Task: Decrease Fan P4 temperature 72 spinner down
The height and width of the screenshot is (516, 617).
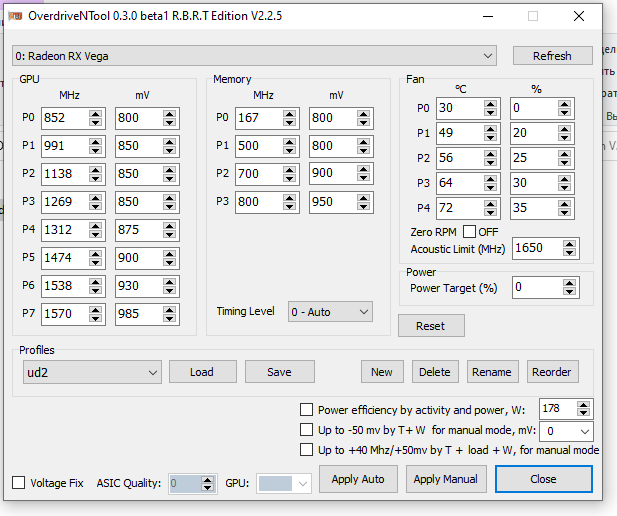Action: click(490, 213)
